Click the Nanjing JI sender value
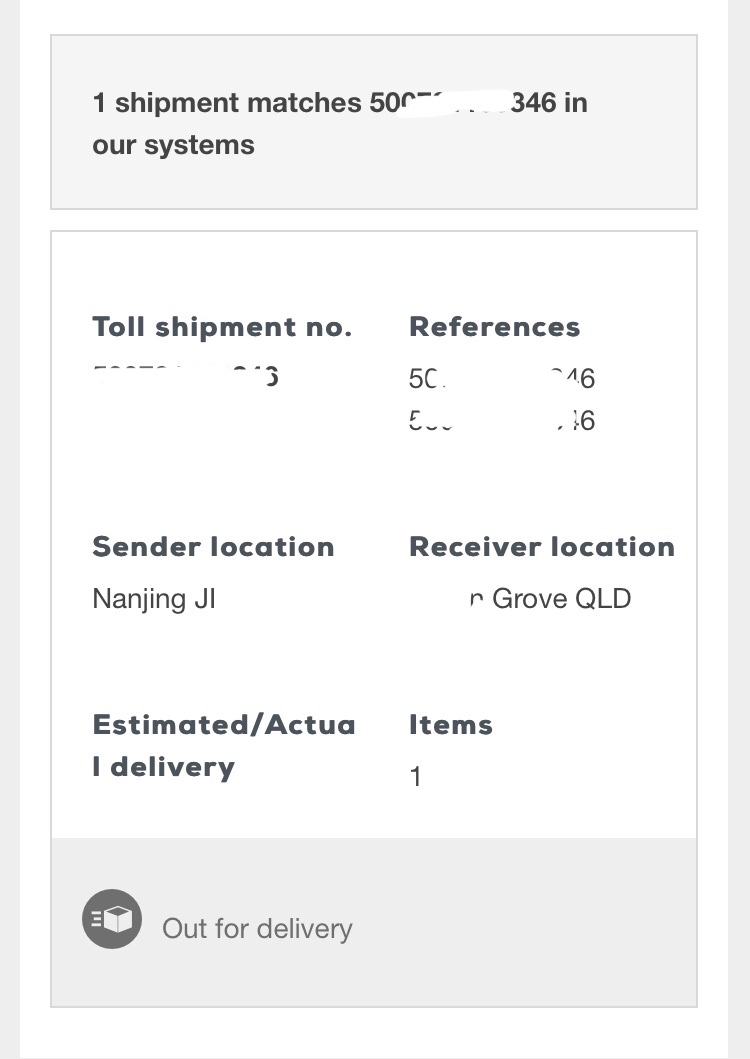Viewport: 750px width, 1059px height. click(x=154, y=599)
